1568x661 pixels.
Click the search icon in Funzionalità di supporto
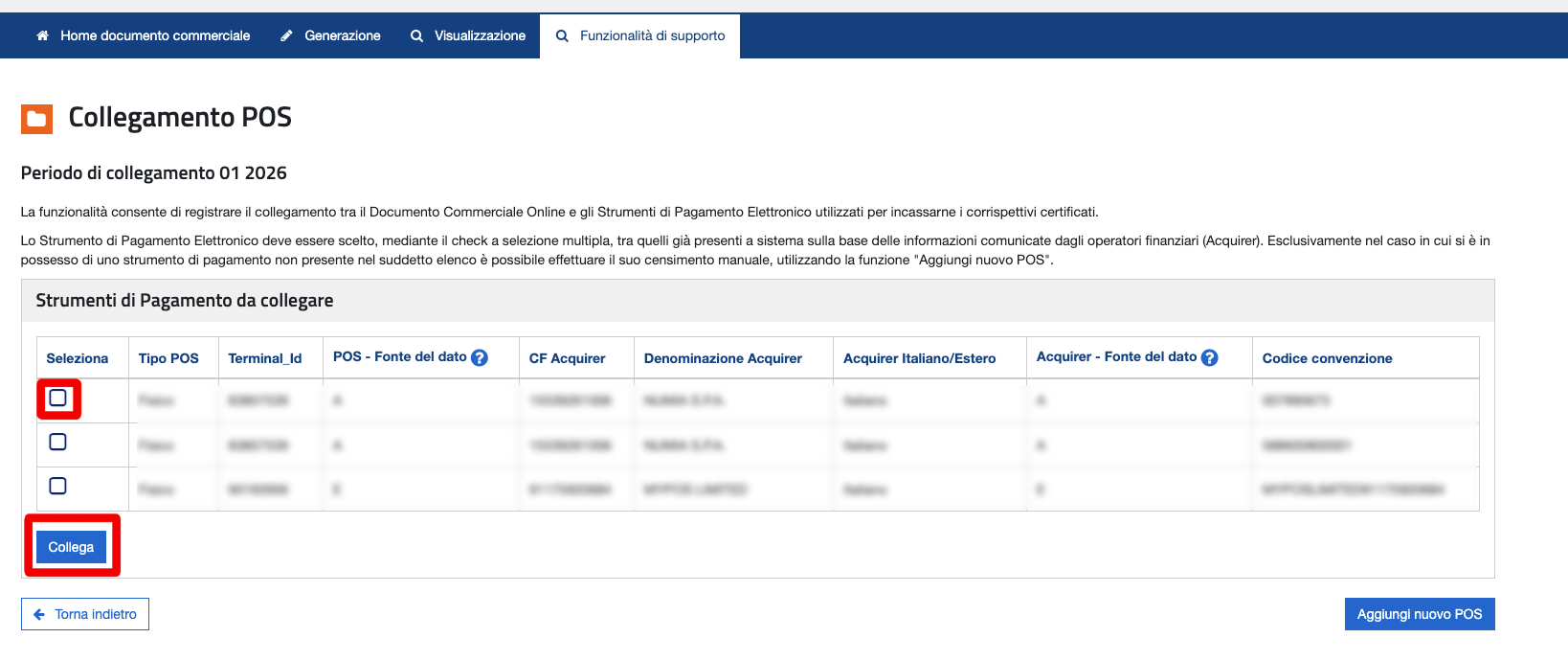[562, 35]
